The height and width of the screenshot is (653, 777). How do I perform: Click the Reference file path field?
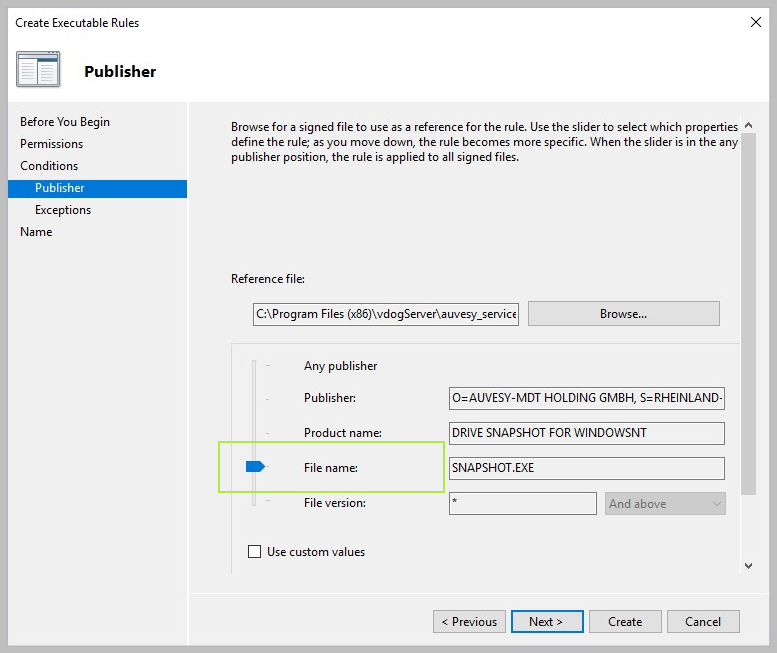click(386, 314)
